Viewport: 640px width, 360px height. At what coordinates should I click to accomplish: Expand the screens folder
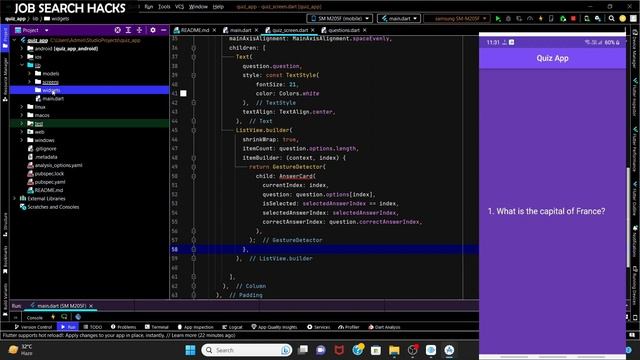[29, 82]
